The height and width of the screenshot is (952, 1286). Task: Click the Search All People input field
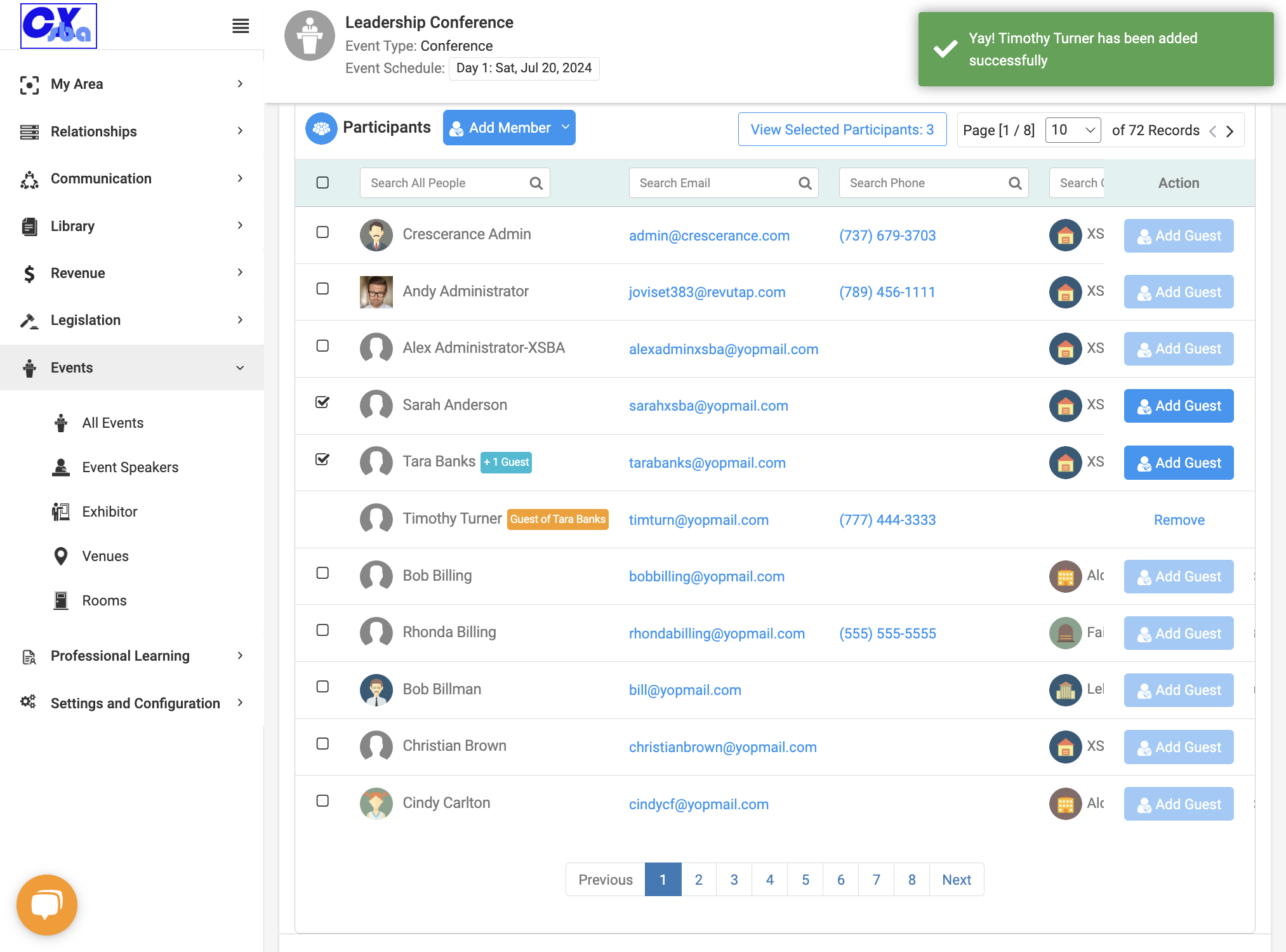coord(454,183)
